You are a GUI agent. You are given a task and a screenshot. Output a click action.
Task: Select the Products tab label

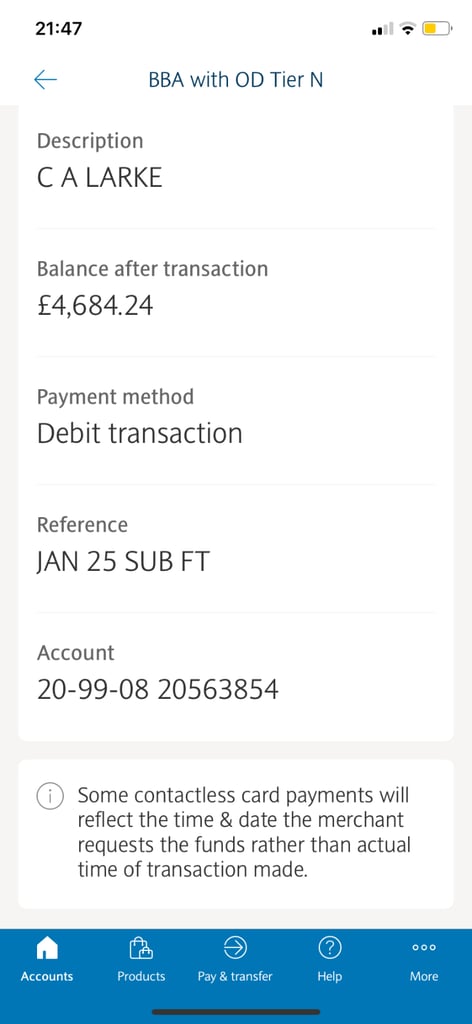[141, 976]
